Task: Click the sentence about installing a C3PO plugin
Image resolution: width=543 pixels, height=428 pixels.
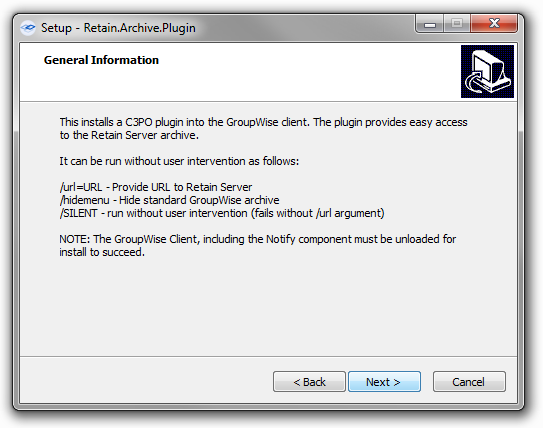Action: (x=263, y=128)
